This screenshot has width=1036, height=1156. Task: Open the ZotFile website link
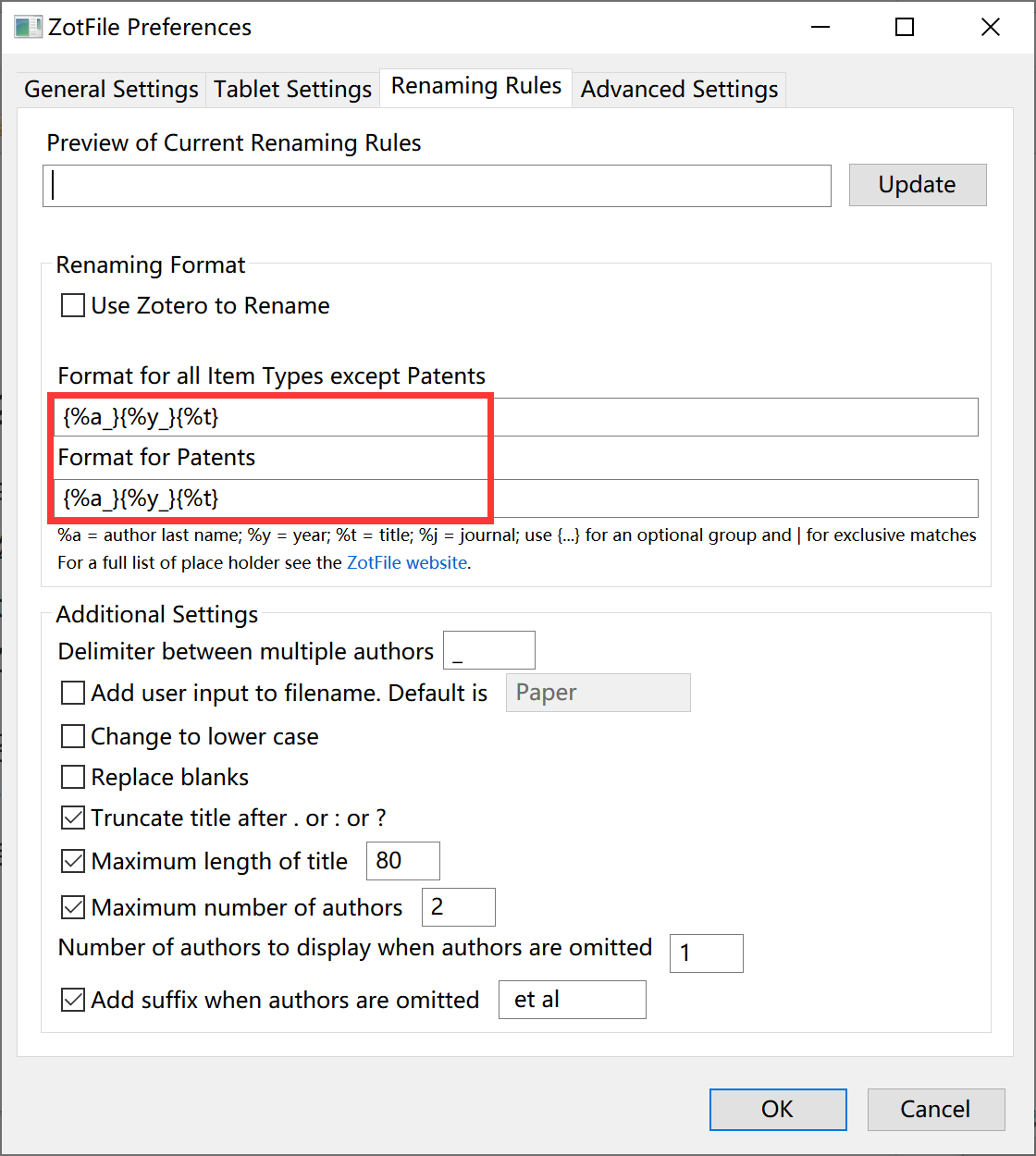pyautogui.click(x=407, y=562)
